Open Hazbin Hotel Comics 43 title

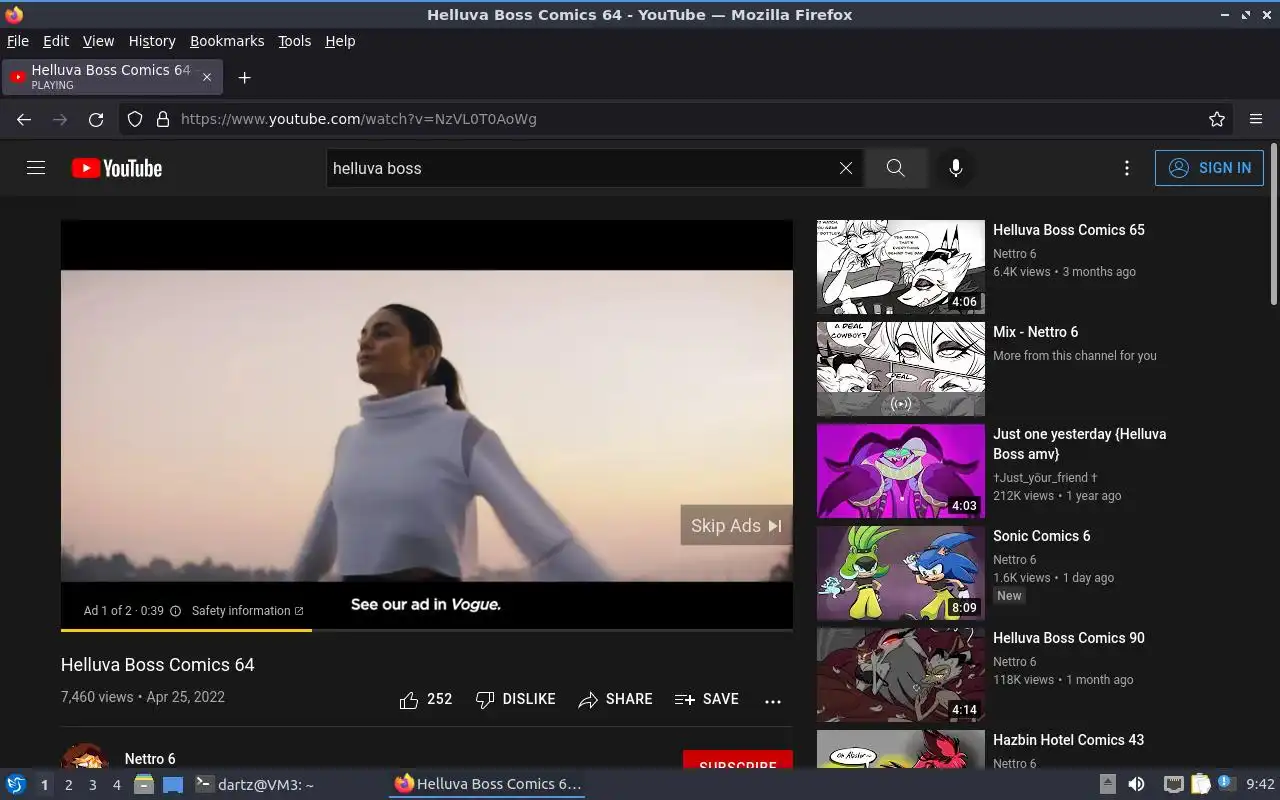tap(1068, 740)
